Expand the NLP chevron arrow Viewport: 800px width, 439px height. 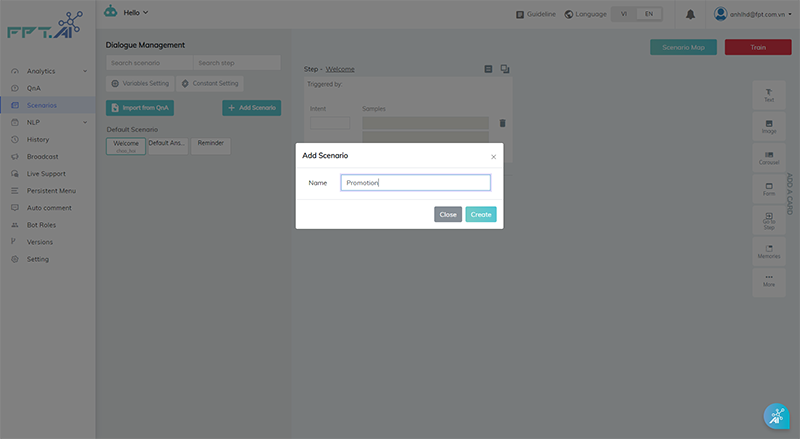85,123
